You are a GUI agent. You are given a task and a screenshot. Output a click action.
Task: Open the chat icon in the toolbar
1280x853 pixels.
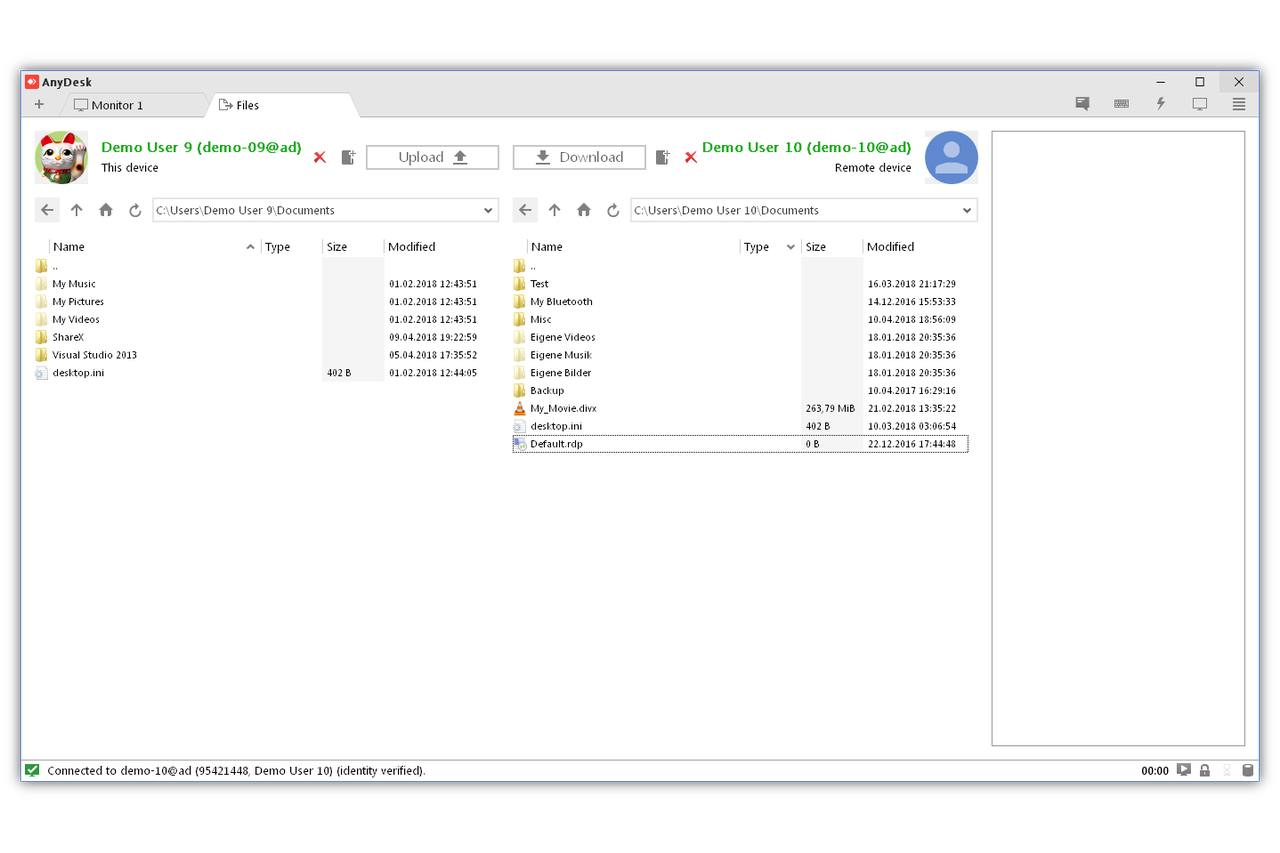(1082, 104)
